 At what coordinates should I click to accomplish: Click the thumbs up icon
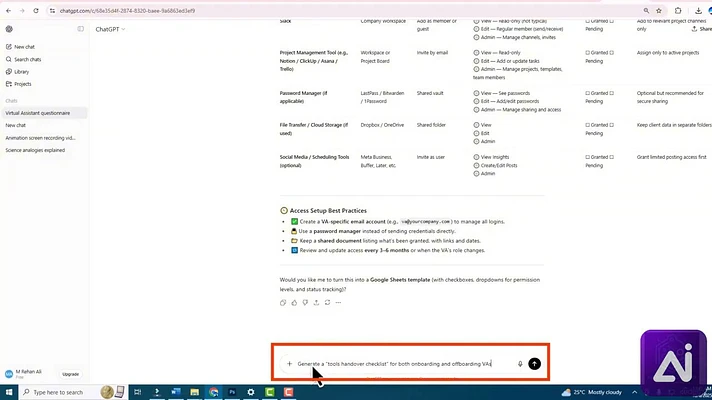pos(294,303)
